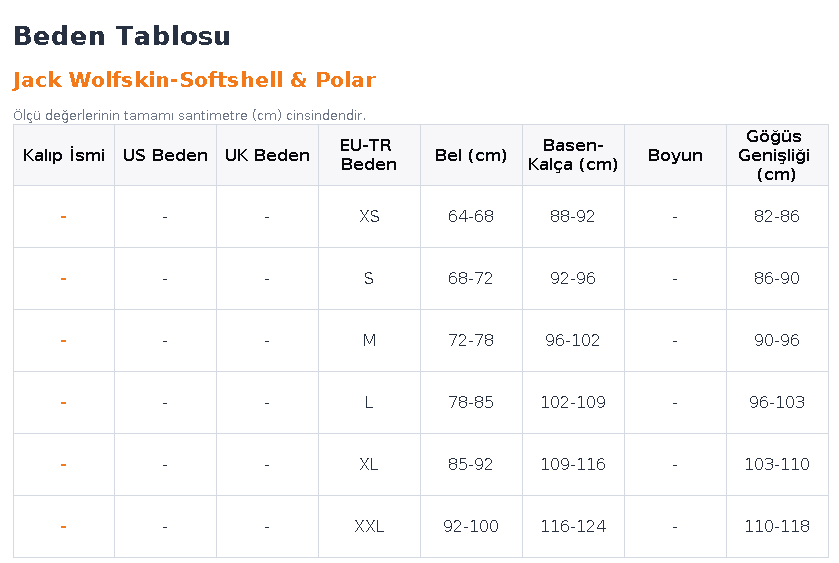Viewport: 839px width, 563px height.
Task: Click the 116-124 hip cell
Action: pyautogui.click(x=573, y=526)
